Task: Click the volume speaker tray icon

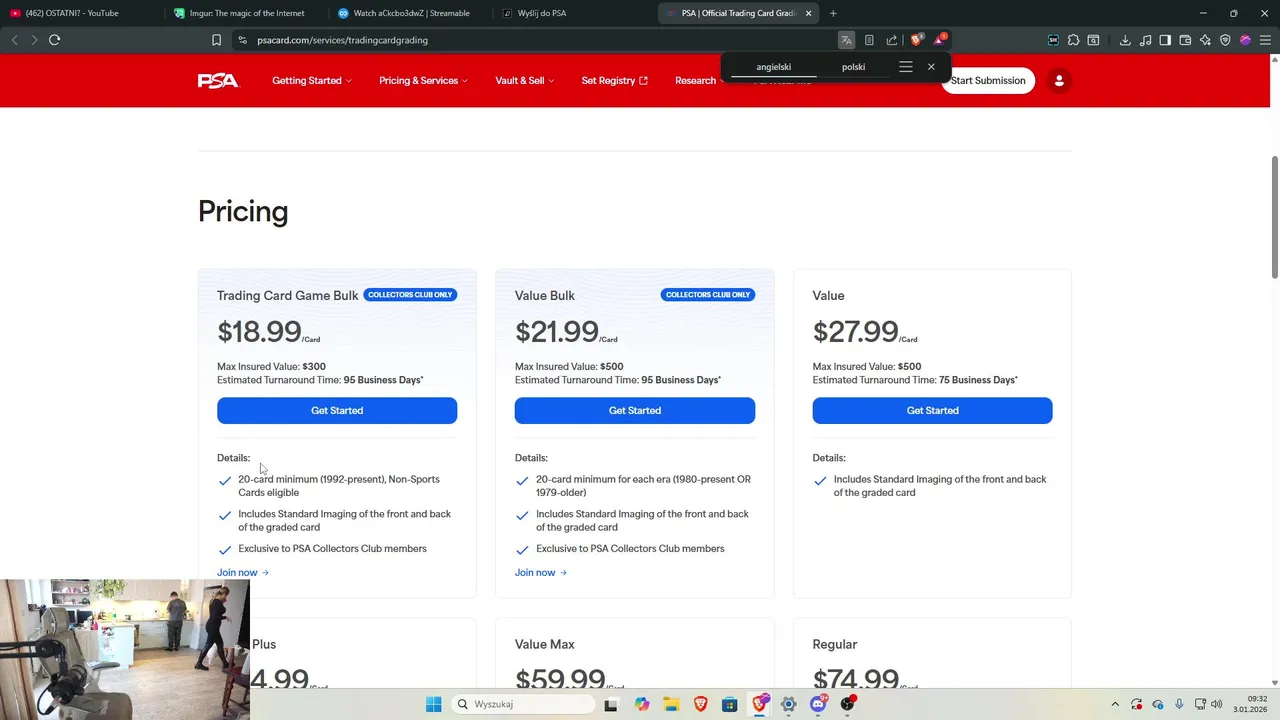Action: click(x=1217, y=704)
